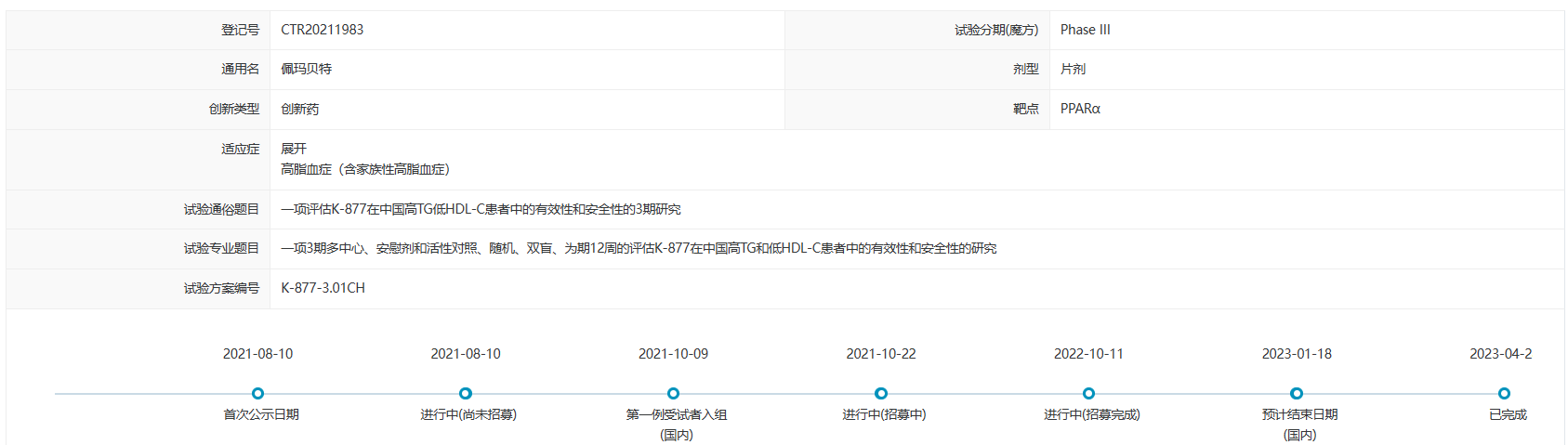The width and height of the screenshot is (1568, 445).
Task: Click the timeline marker for 已完成
Action: click(x=1504, y=394)
